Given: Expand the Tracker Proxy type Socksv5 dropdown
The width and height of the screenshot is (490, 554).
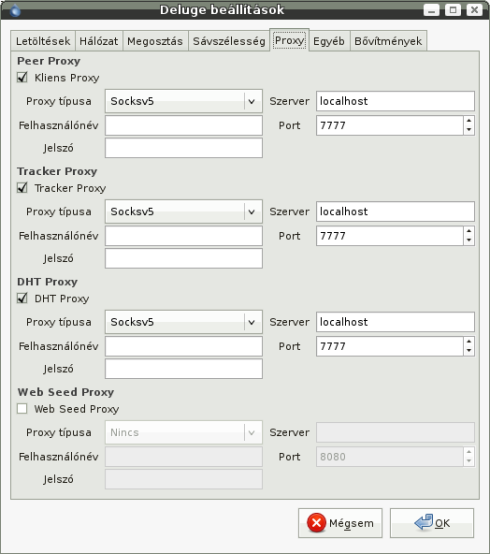Looking at the screenshot, I should [184, 211].
